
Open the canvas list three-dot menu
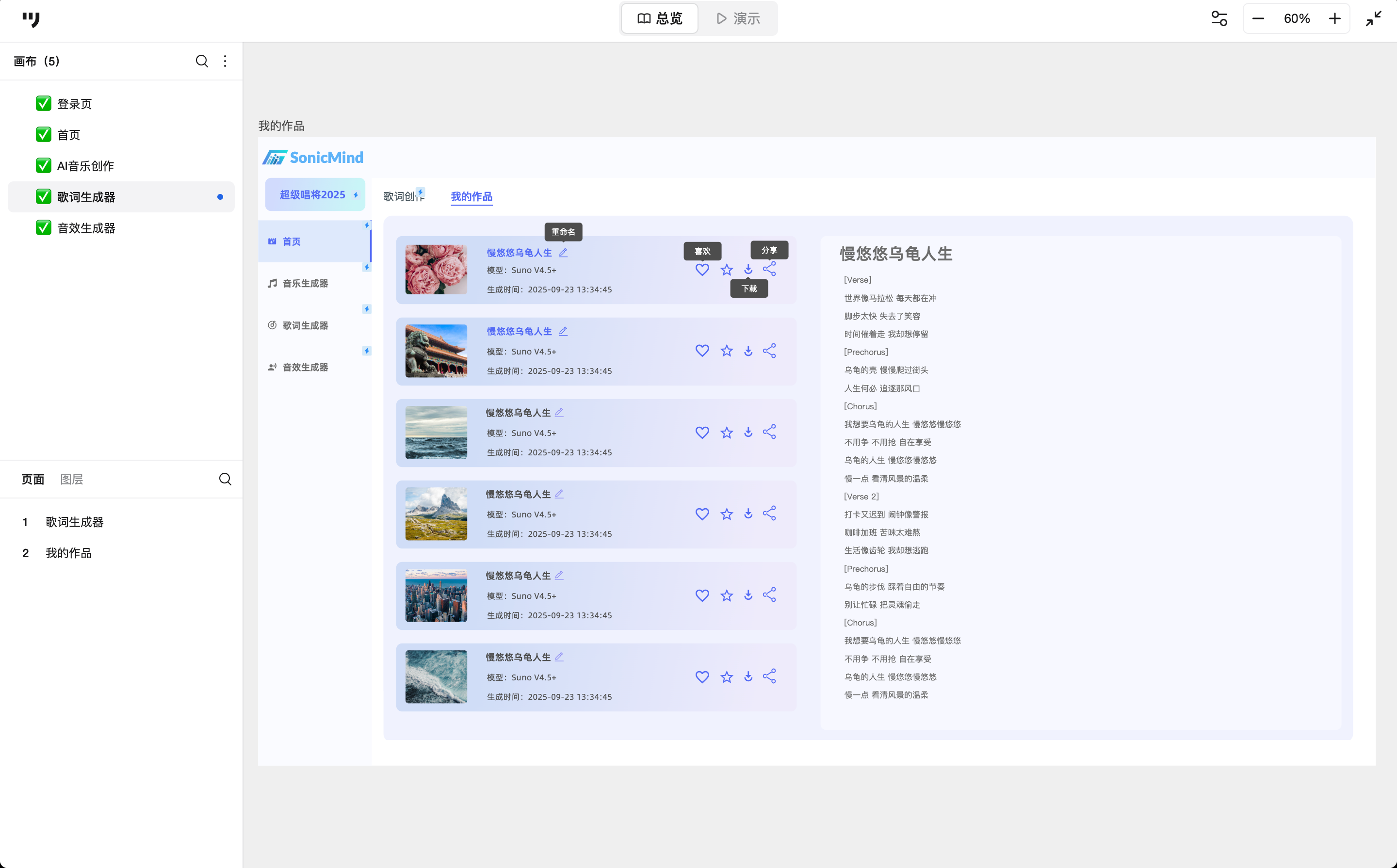[225, 62]
